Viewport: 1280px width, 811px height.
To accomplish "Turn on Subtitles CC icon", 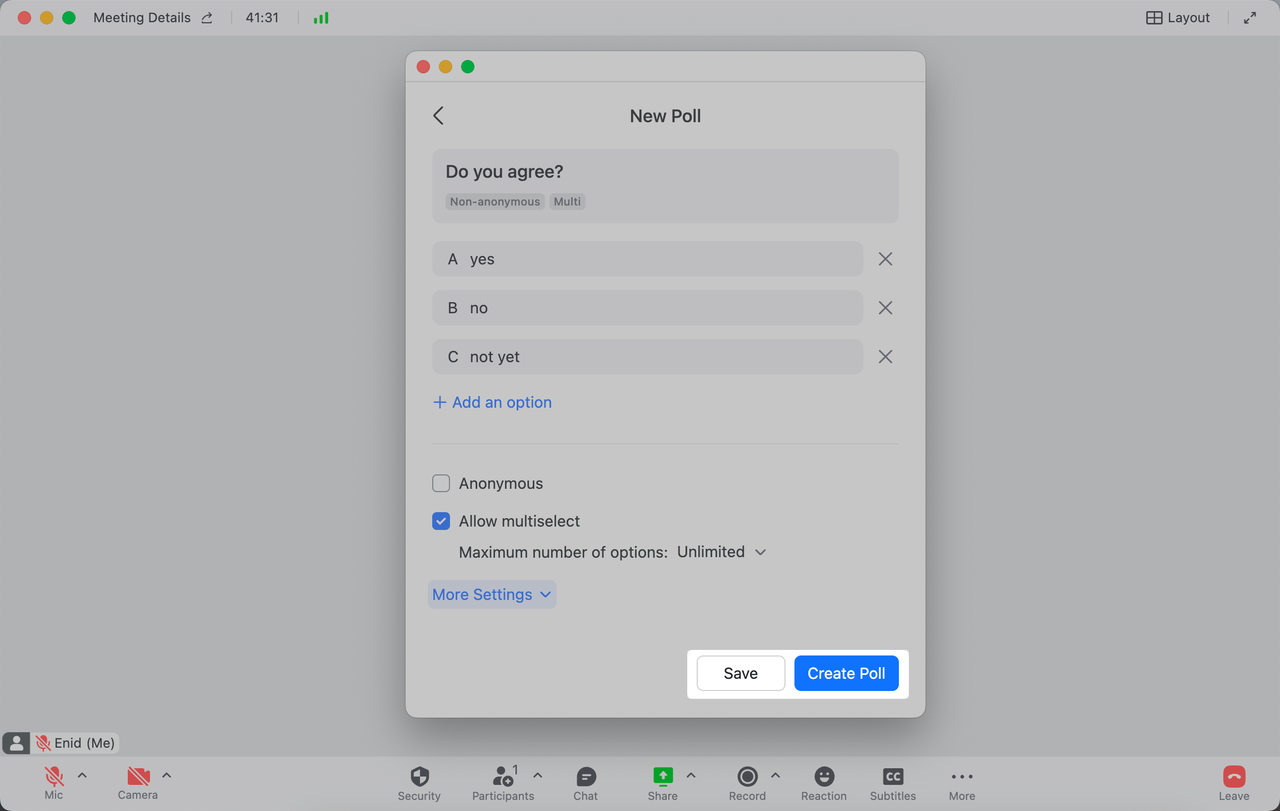I will pyautogui.click(x=893, y=777).
